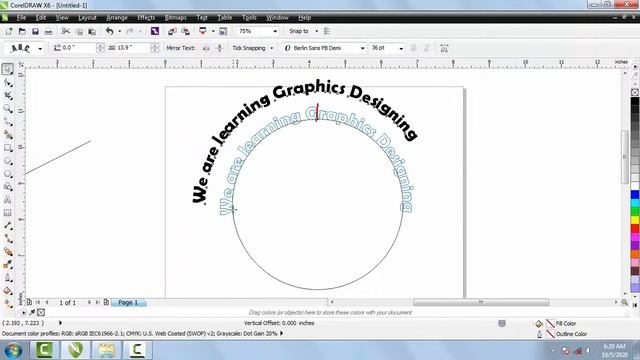Open the Edit menu

41,18
